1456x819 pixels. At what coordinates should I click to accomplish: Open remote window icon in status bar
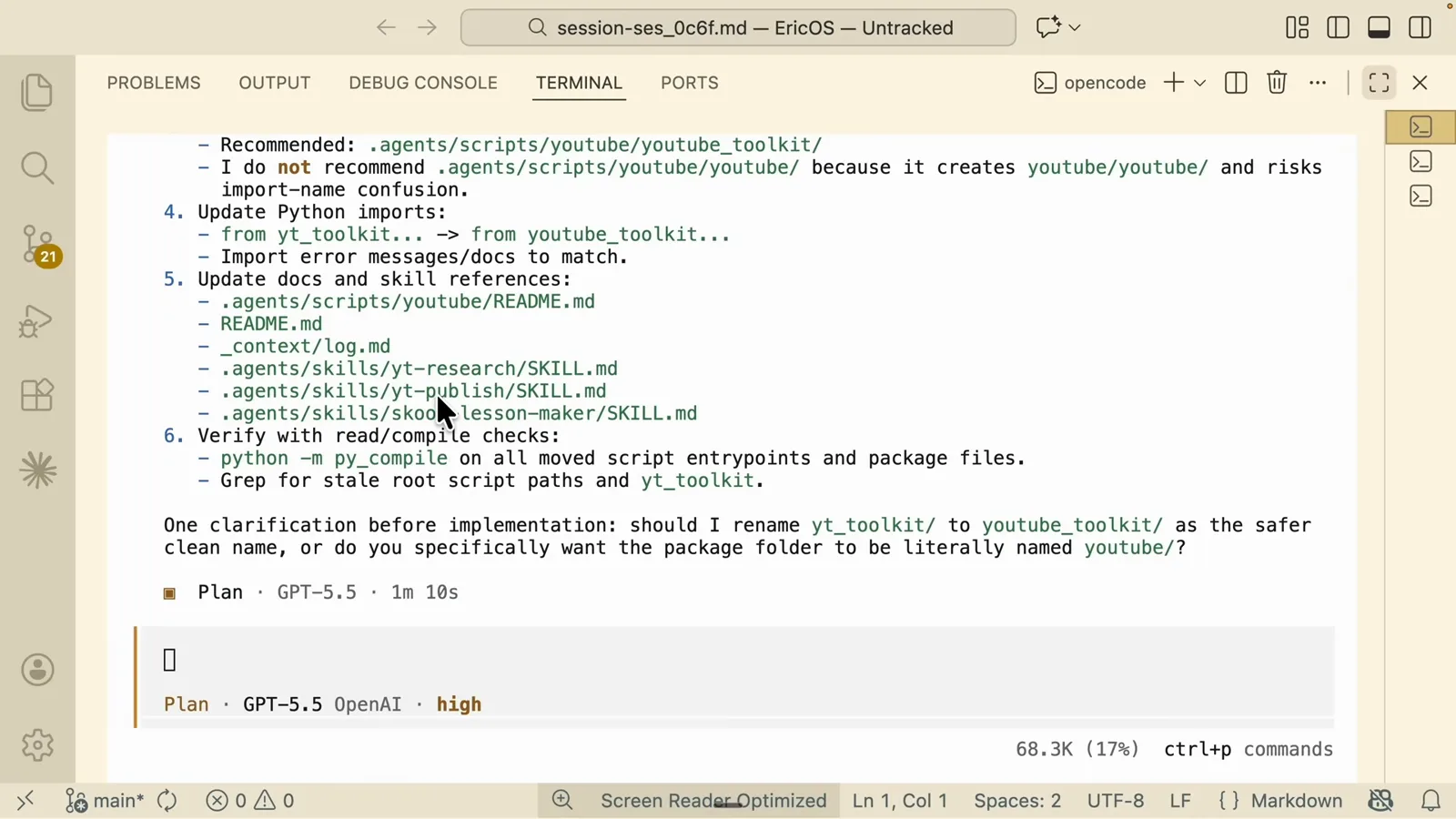(x=25, y=800)
